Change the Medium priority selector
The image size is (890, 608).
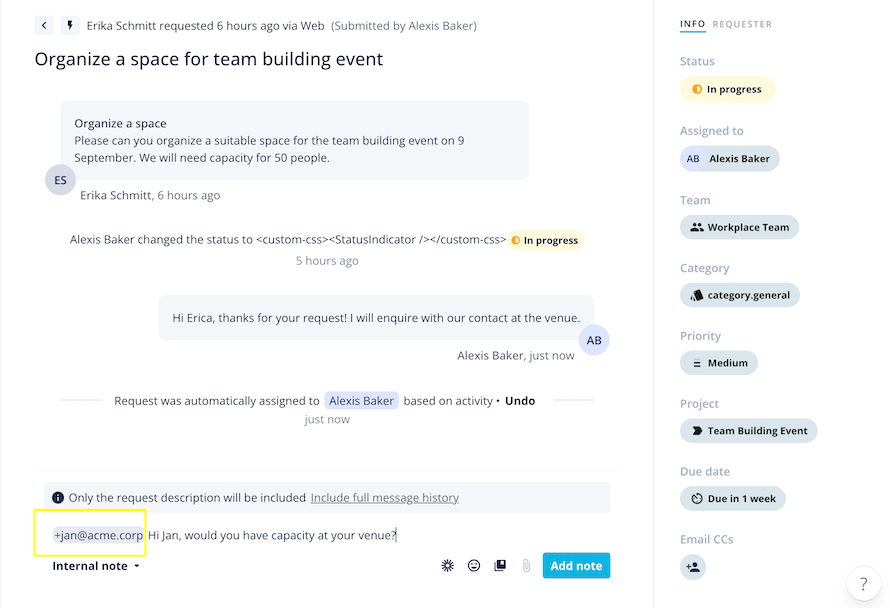coord(719,363)
